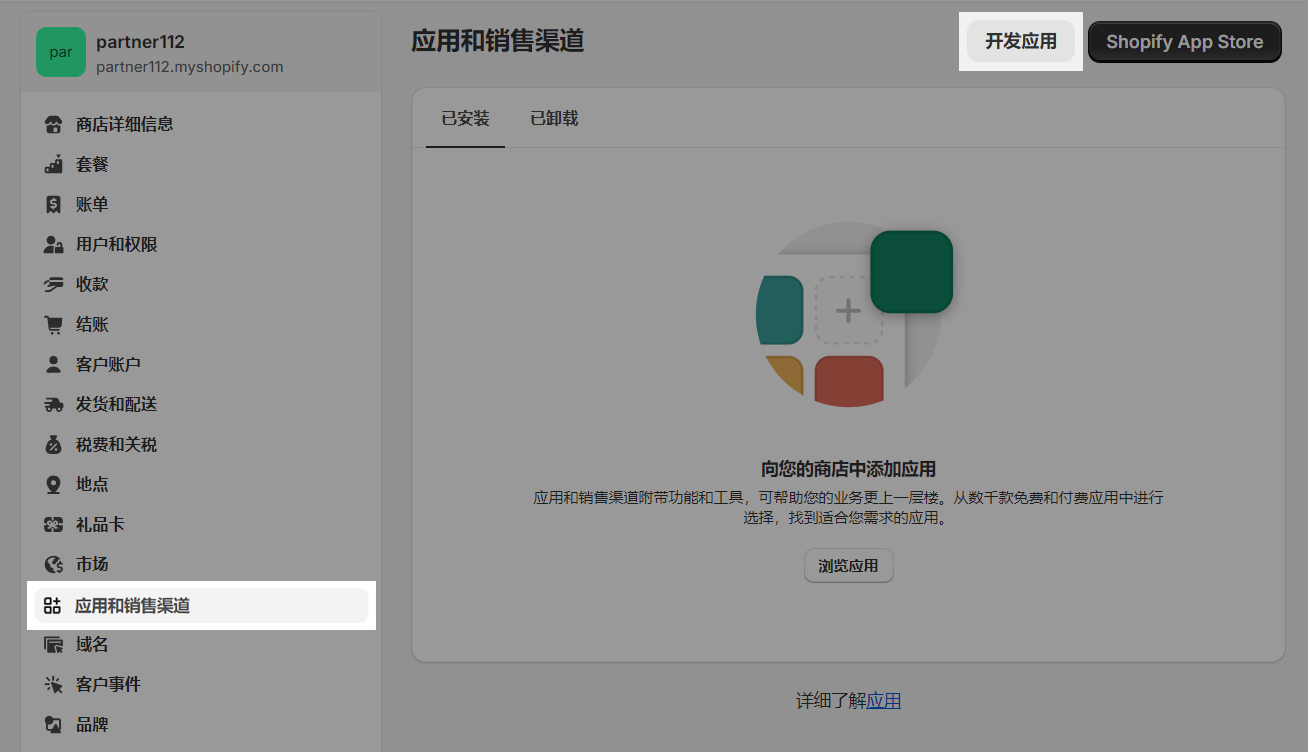This screenshot has height=752, width=1308.
Task: Click the 结账 shopping cart icon
Action: [x=54, y=324]
